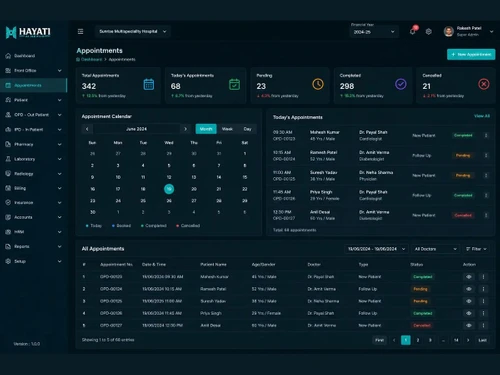Open the All Doctors dropdown
Screen dimensions: 500x375
click(x=435, y=249)
